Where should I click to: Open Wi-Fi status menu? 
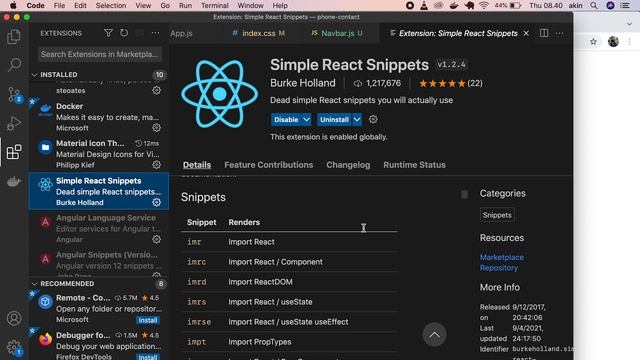tap(484, 6)
